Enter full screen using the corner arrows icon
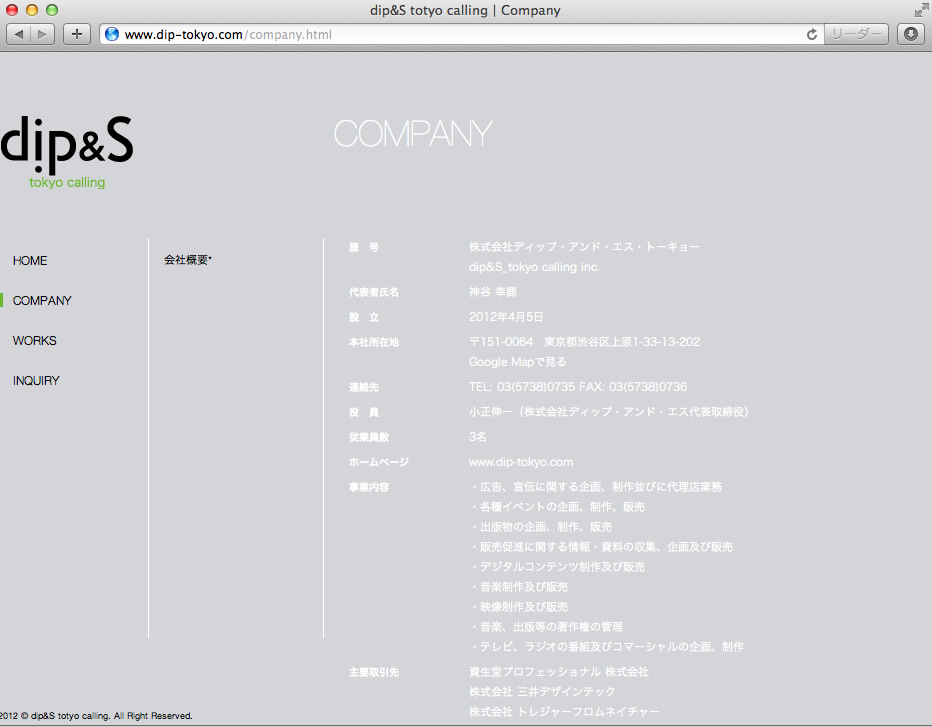The height and width of the screenshot is (727, 932). [x=921, y=10]
